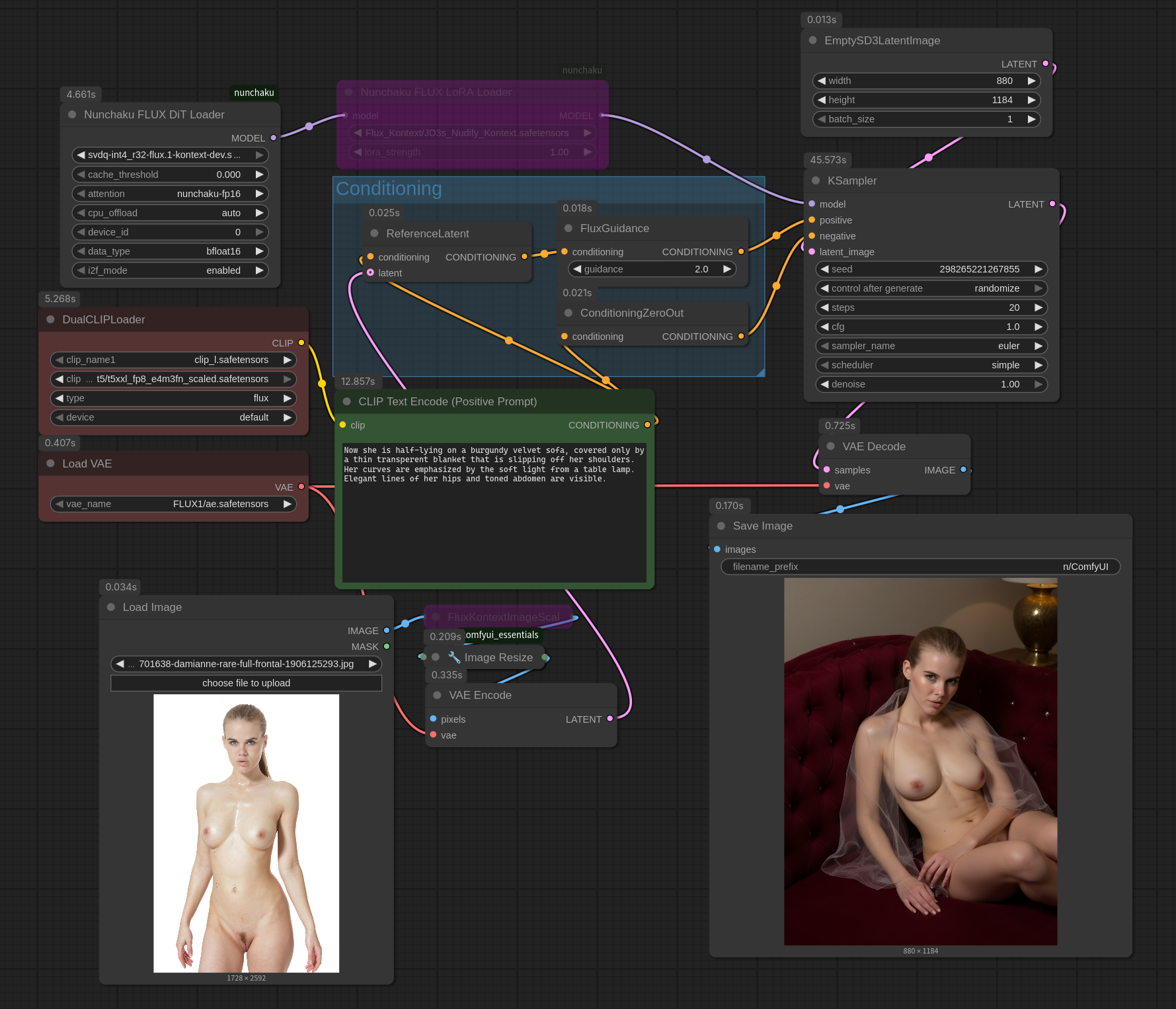Click the Conditioning group title
1176x1009 pixels.
[389, 188]
